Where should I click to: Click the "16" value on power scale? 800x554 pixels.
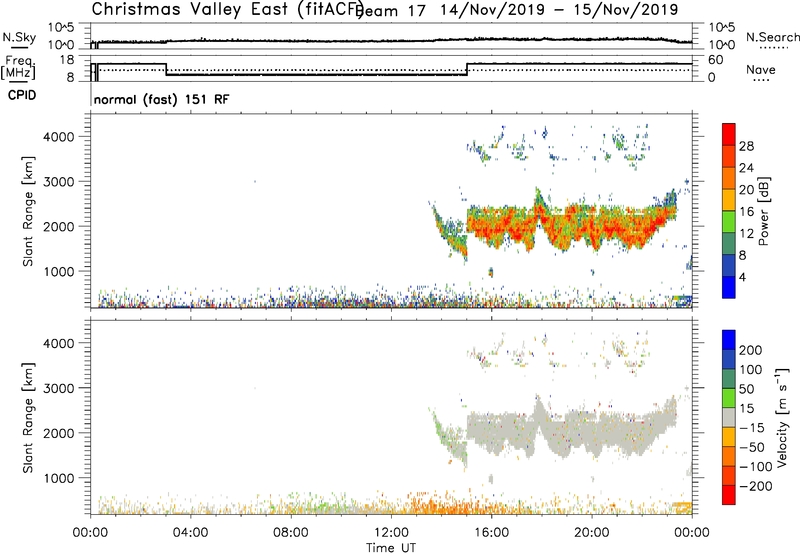tap(746, 212)
